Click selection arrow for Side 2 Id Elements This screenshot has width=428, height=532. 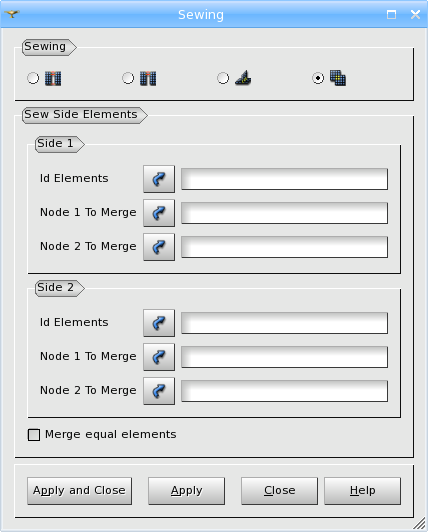point(159,323)
